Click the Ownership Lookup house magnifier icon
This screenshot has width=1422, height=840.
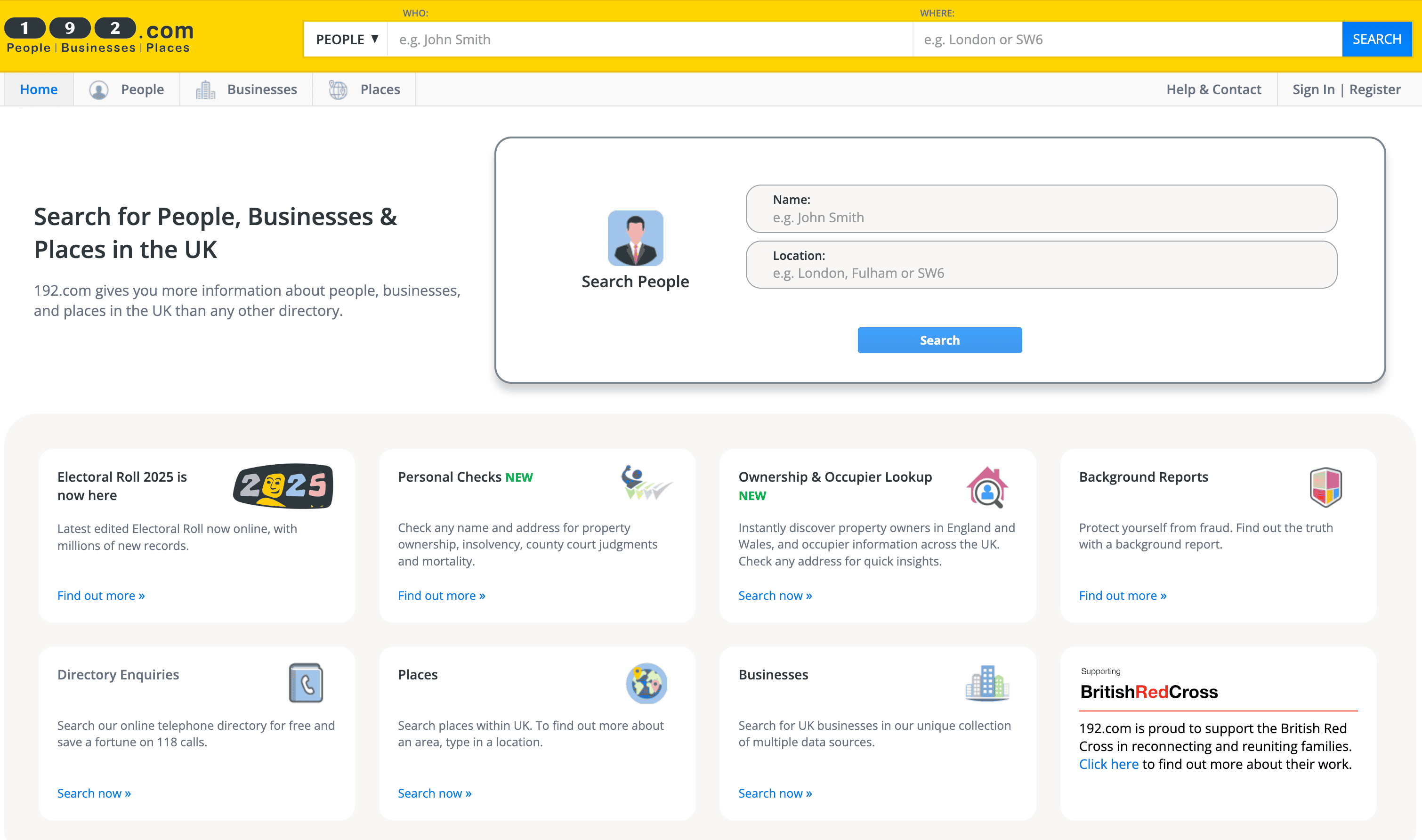[x=986, y=487]
